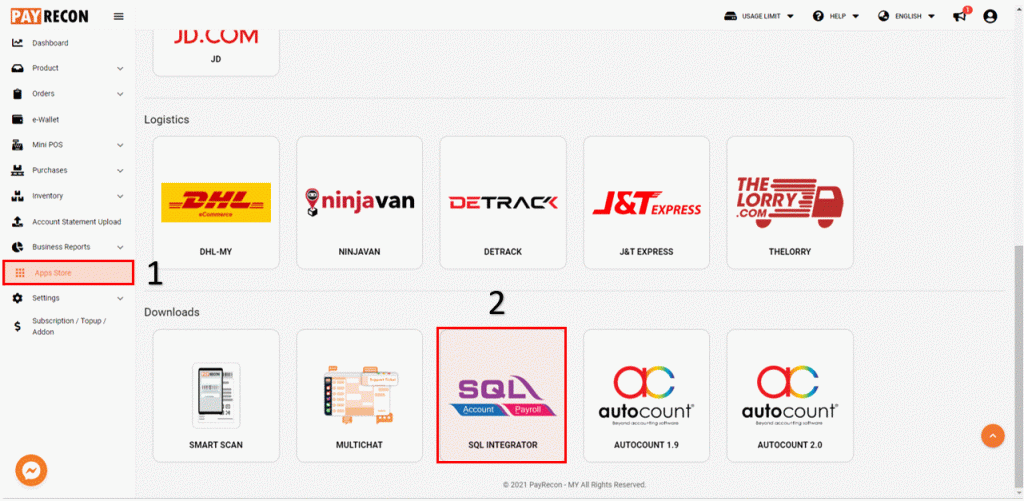Change language via English dropdown
This screenshot has height=501, width=1024.
click(906, 16)
